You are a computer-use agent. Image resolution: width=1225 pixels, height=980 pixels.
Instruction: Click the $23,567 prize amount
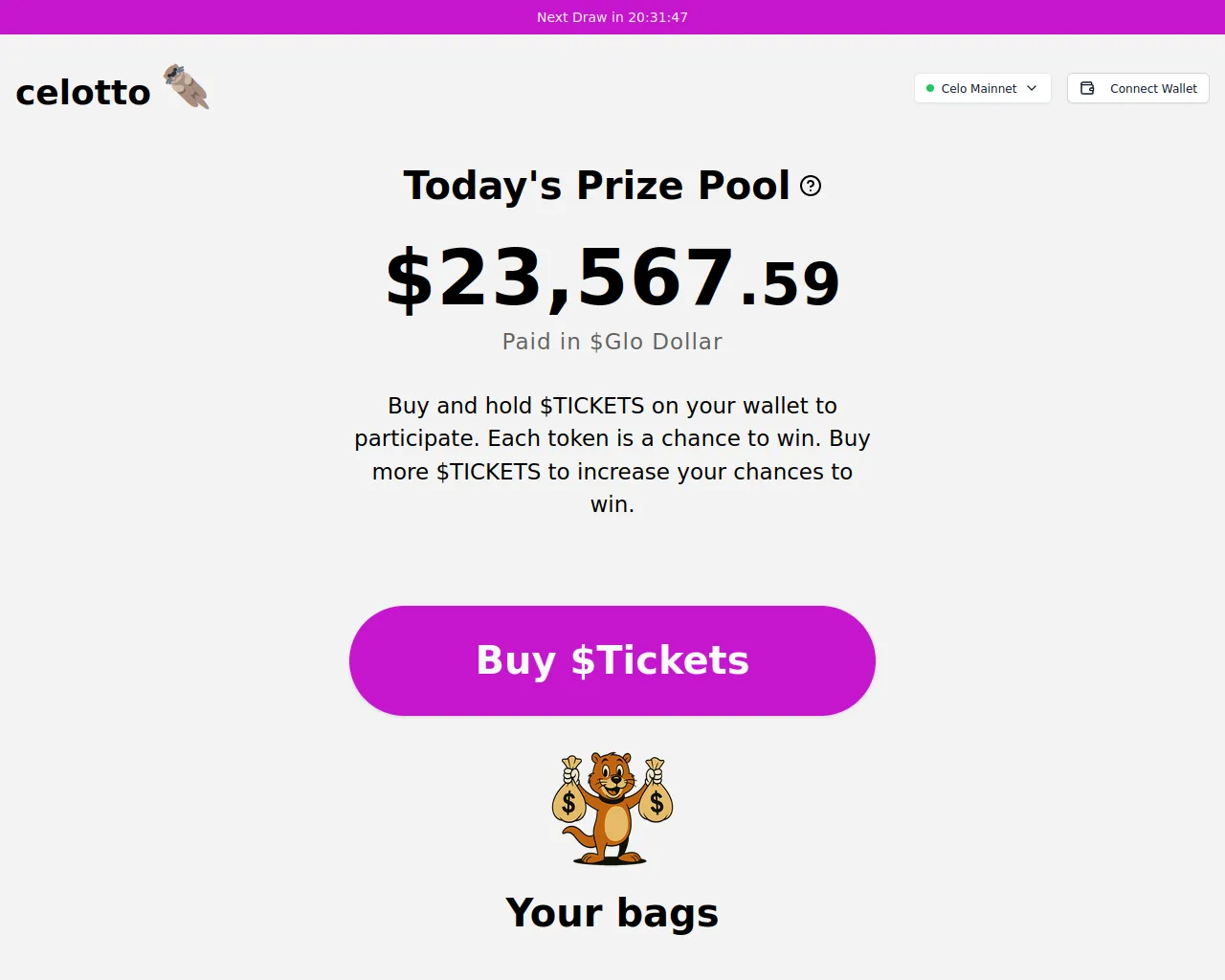pyautogui.click(x=560, y=278)
